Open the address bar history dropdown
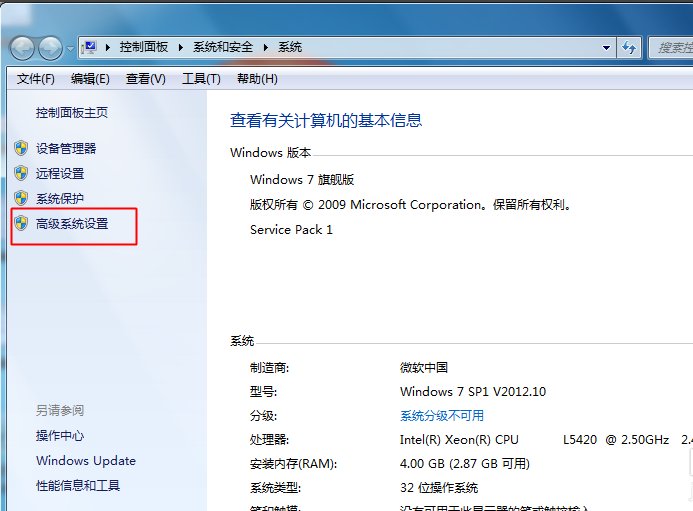 [x=606, y=48]
